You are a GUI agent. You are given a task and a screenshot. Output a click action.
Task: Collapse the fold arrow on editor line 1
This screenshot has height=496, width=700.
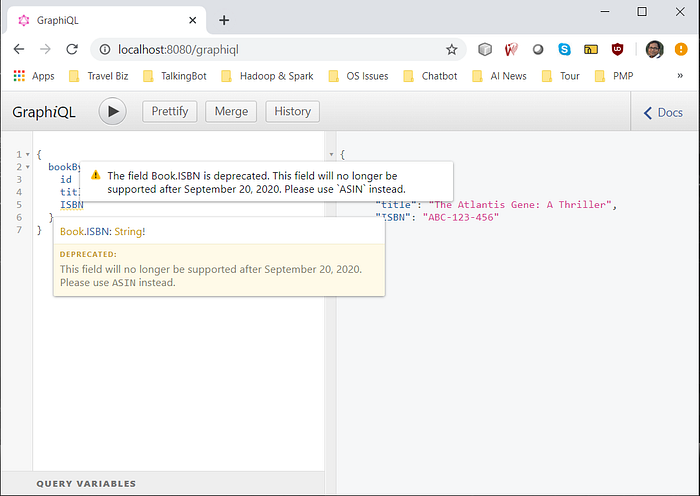28,154
